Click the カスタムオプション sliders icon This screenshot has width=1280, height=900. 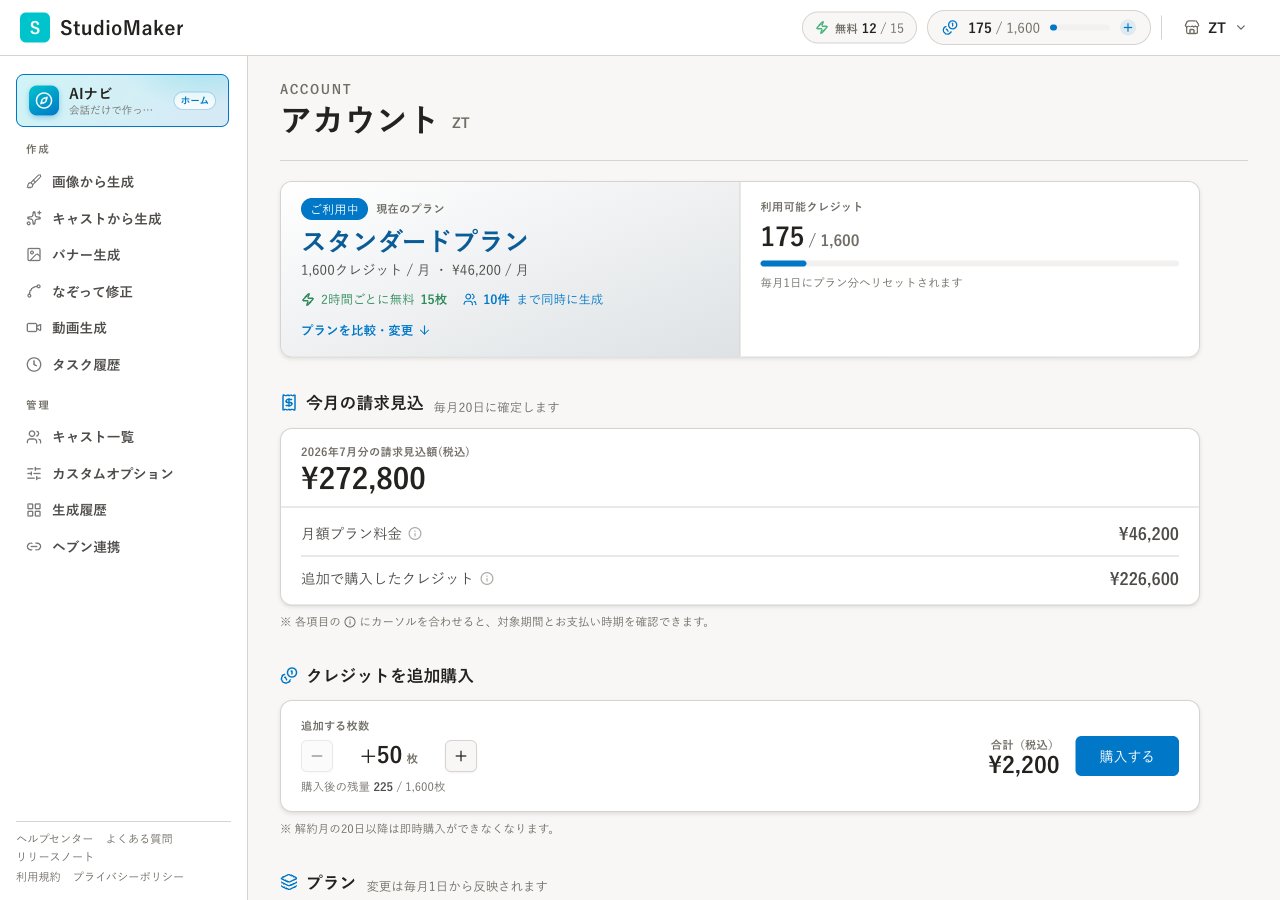click(34, 473)
